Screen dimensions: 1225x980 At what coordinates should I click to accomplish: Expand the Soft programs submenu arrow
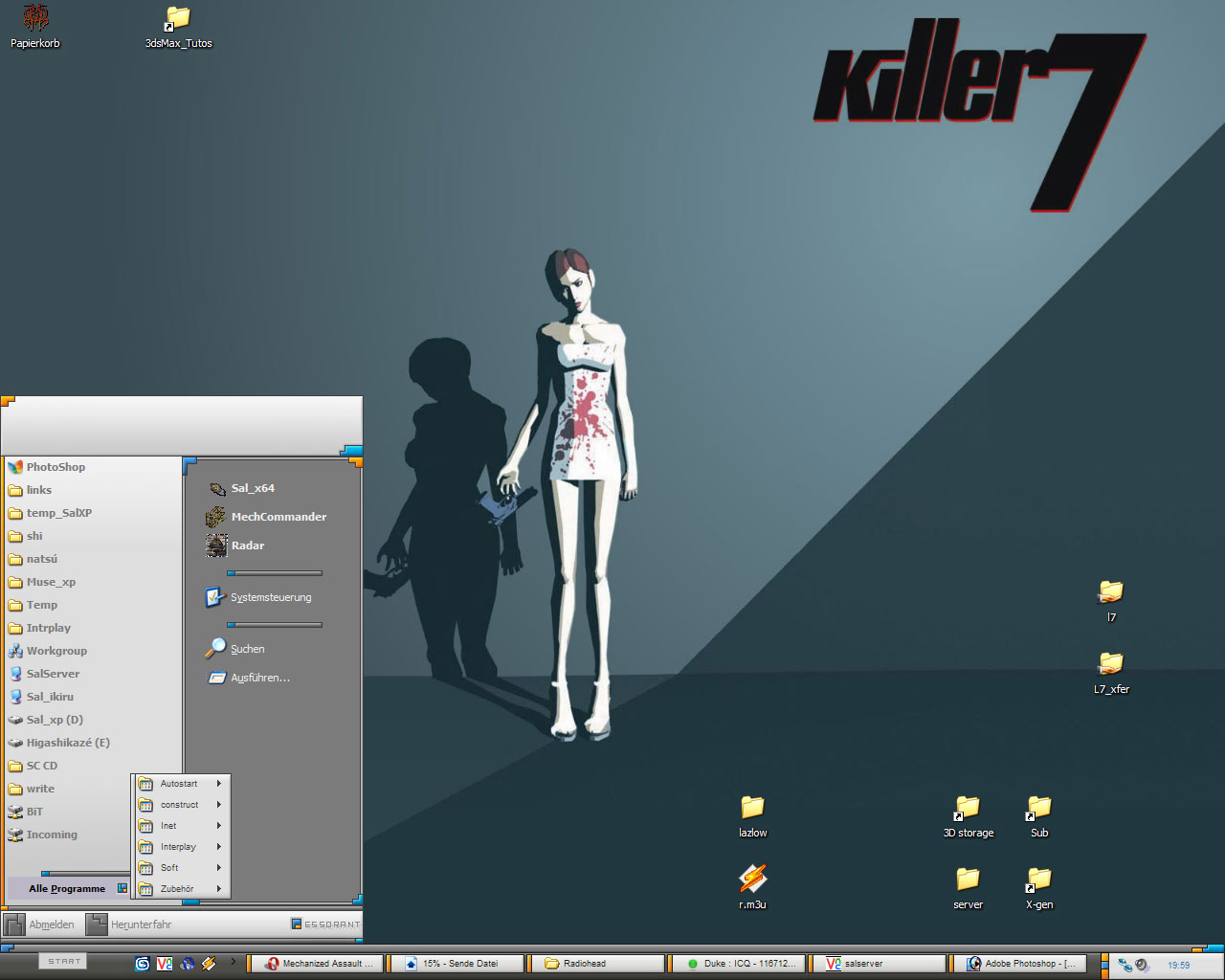coord(219,868)
